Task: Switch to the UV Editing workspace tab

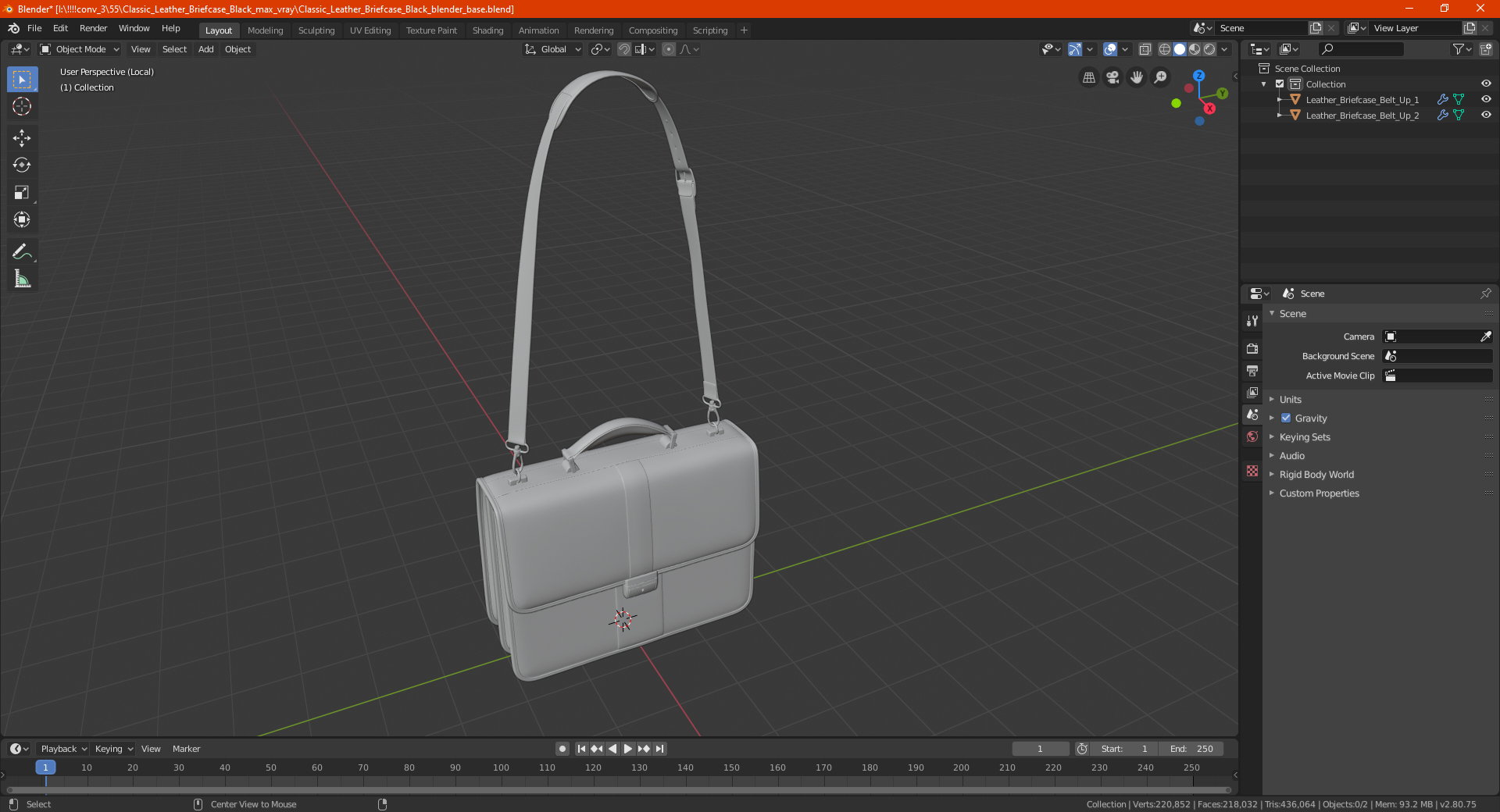Action: [370, 30]
